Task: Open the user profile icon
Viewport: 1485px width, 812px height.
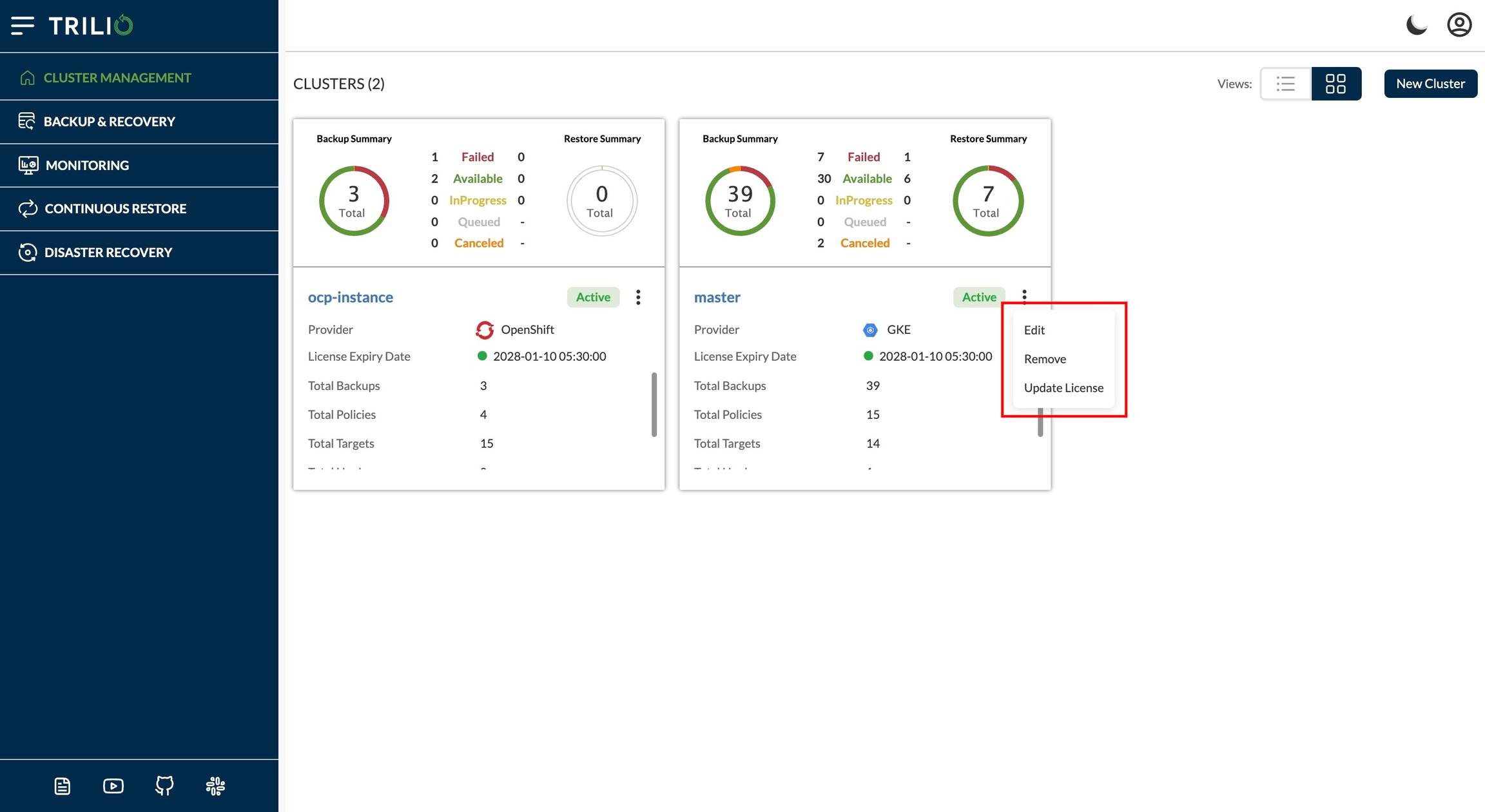Action: coord(1459,25)
